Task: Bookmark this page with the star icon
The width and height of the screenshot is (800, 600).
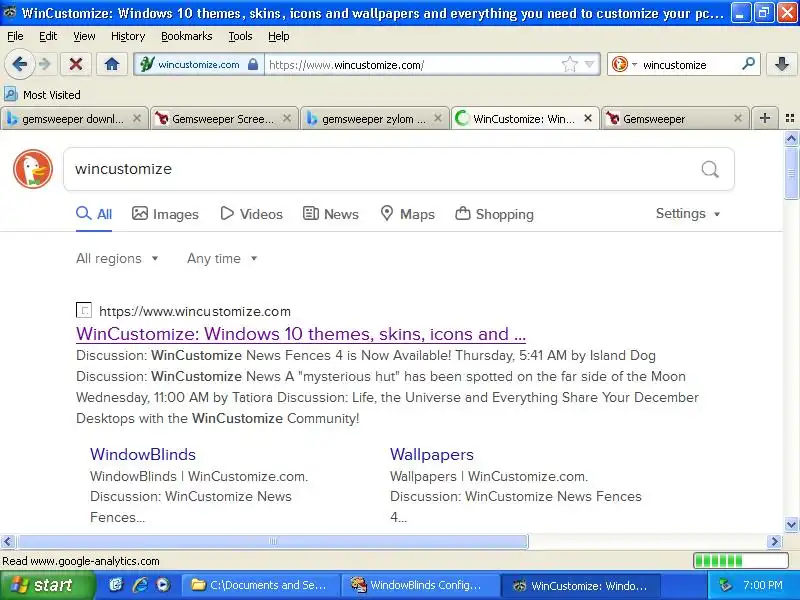Action: pos(569,65)
